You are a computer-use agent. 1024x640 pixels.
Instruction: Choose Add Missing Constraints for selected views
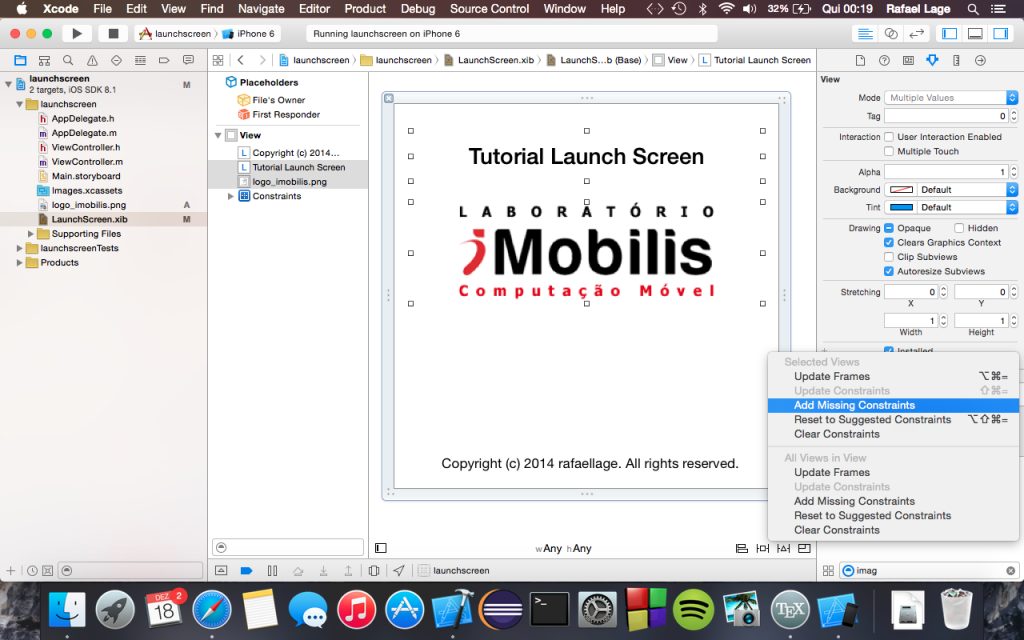tap(854, 405)
